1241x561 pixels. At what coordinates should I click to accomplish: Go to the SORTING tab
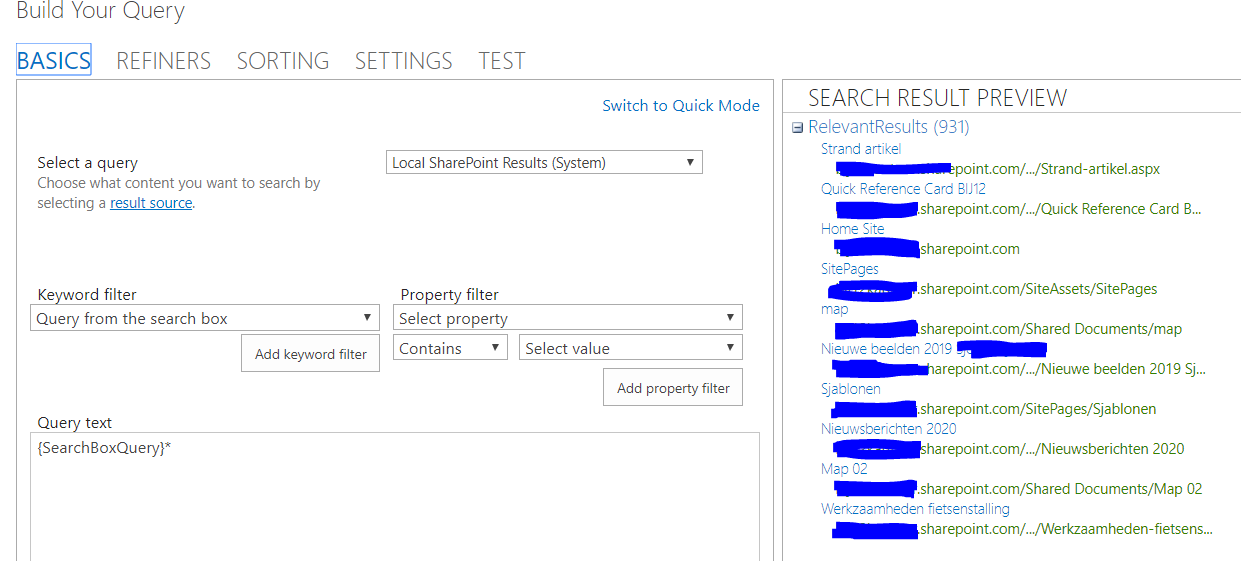pyautogui.click(x=283, y=61)
